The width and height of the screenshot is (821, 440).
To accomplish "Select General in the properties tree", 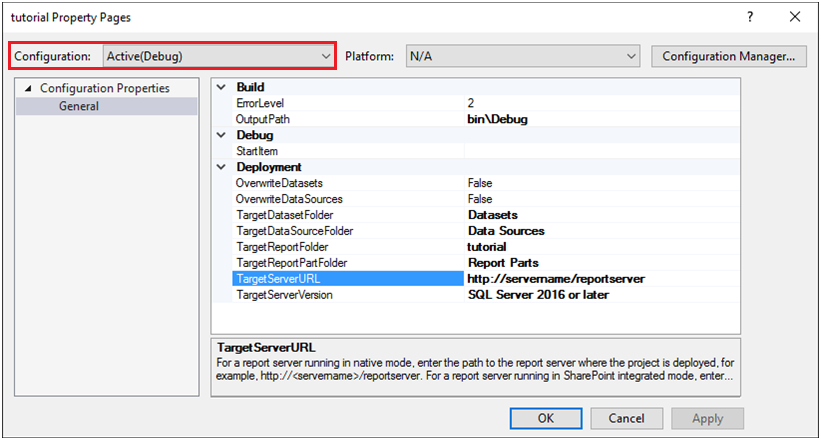I will 78,106.
